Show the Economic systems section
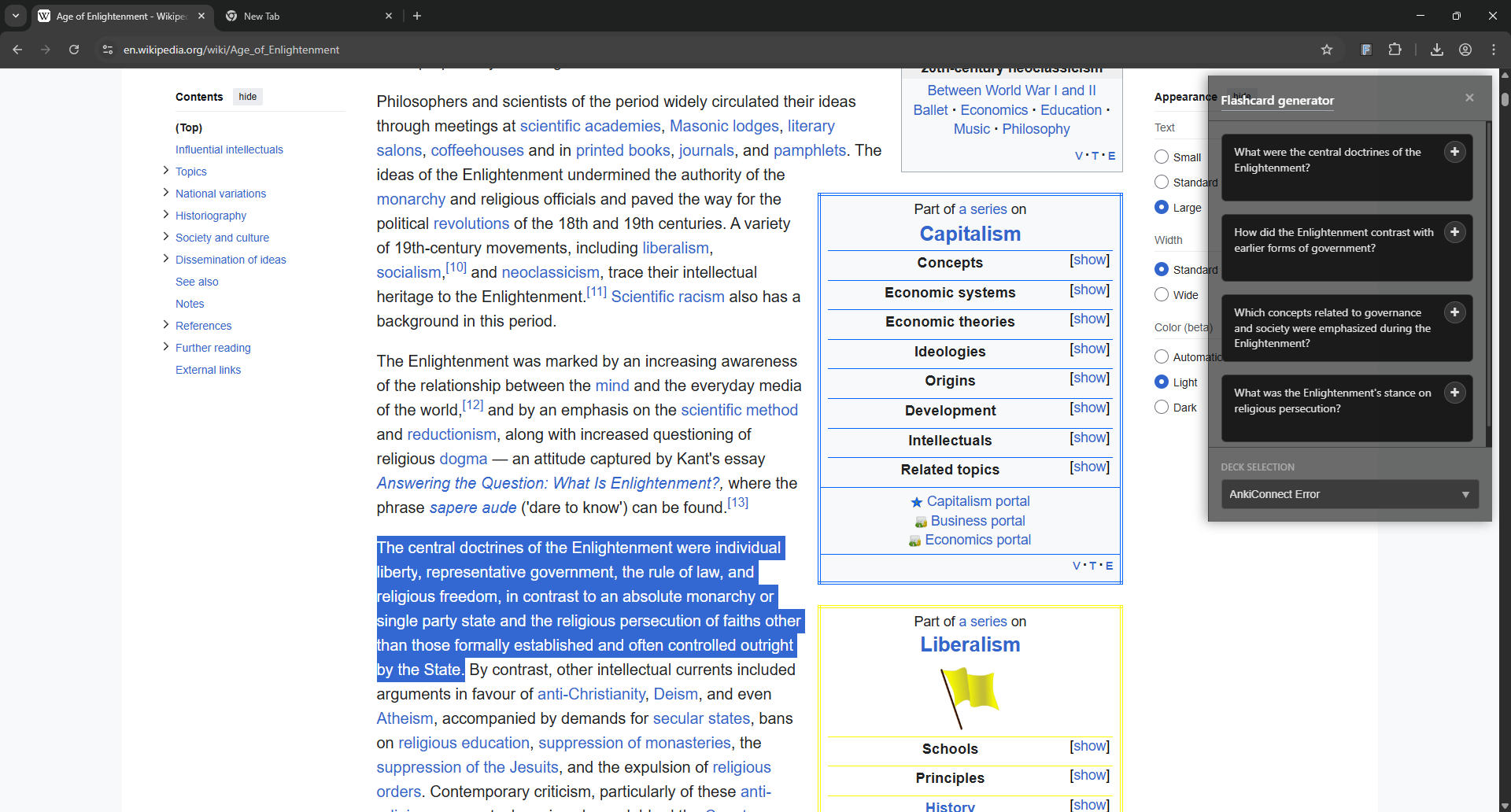1511x812 pixels. click(x=1089, y=290)
